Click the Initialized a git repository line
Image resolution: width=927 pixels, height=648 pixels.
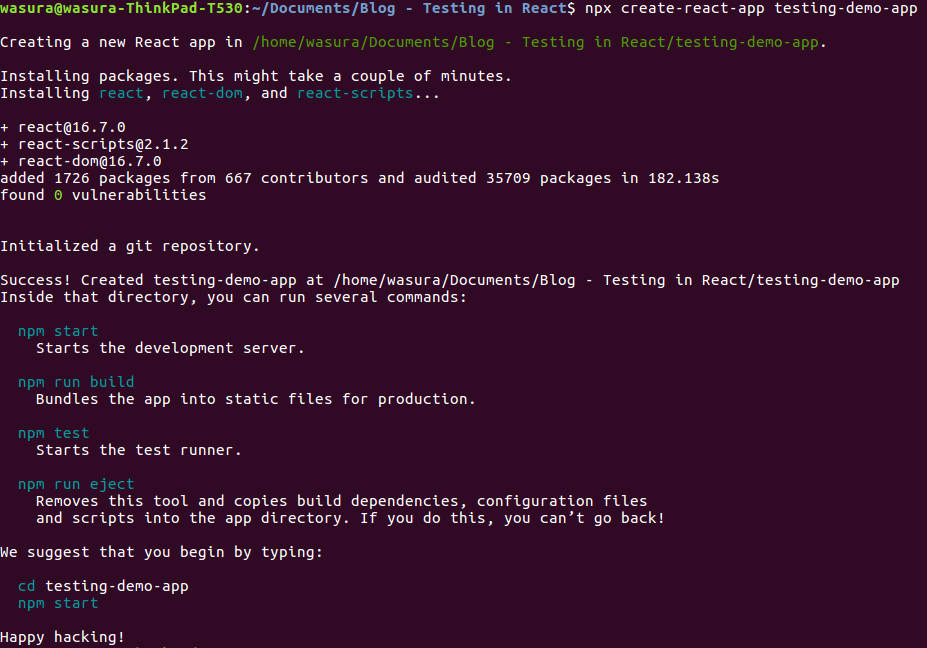(129, 246)
